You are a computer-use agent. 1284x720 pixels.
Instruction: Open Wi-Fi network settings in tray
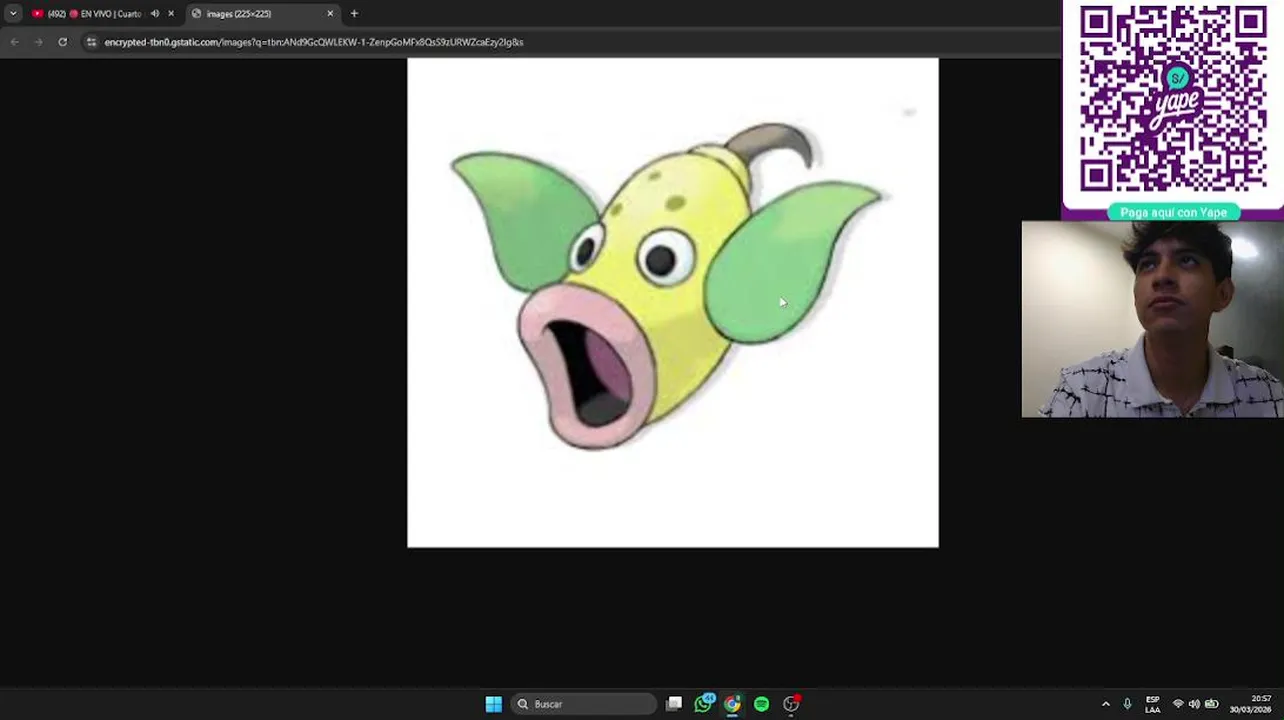(x=1178, y=704)
